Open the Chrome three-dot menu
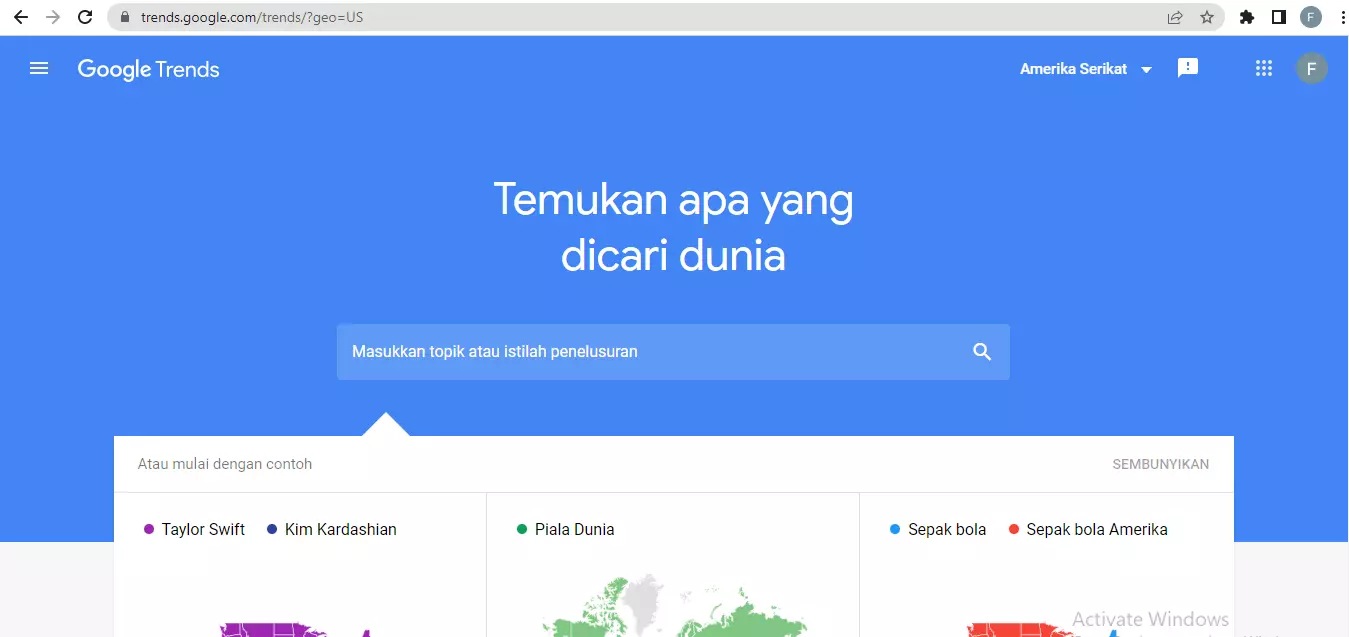1349x637 pixels. tap(1342, 17)
